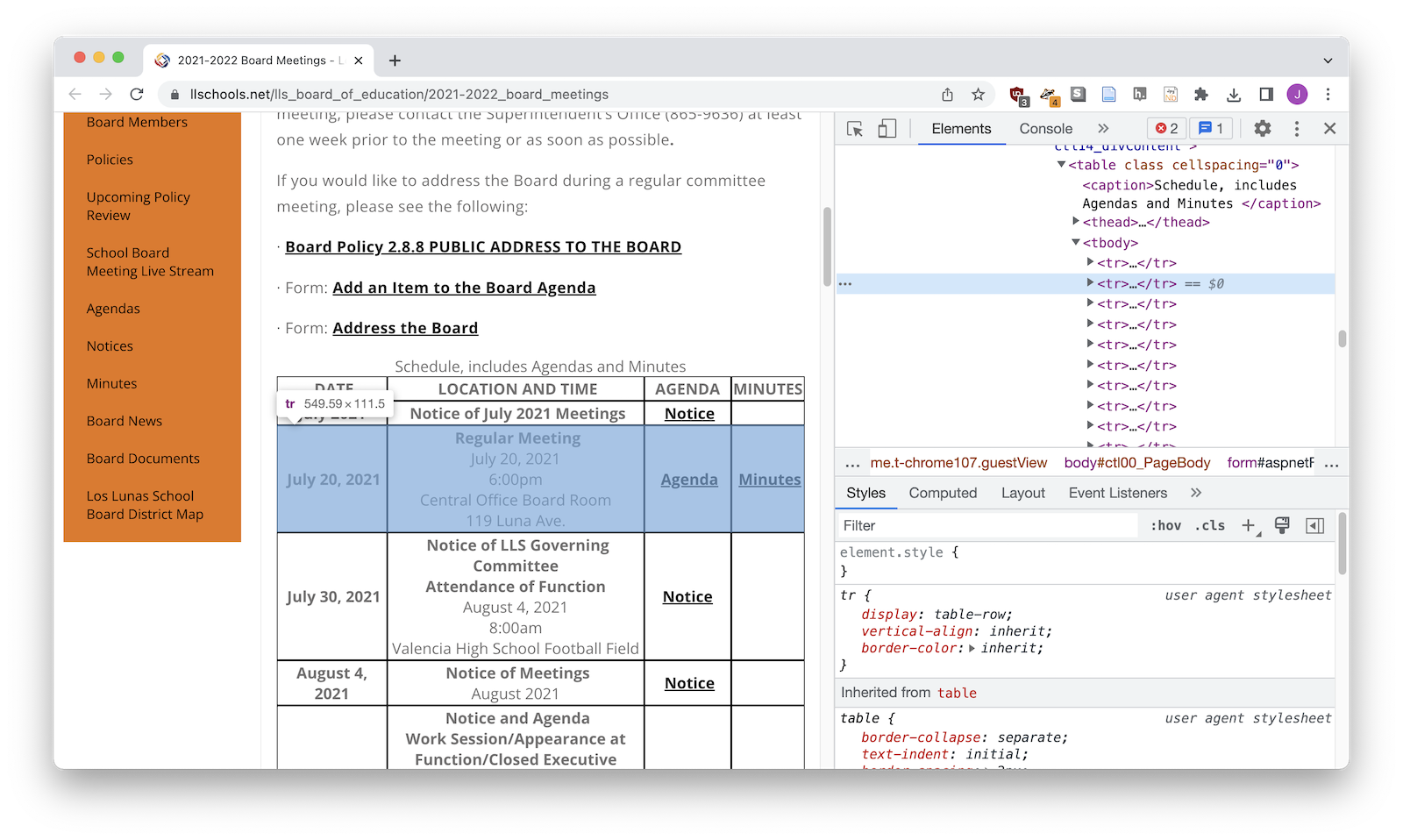Open the Extensions puzzle menu
This screenshot has height=840, width=1403.
pos(1201,94)
